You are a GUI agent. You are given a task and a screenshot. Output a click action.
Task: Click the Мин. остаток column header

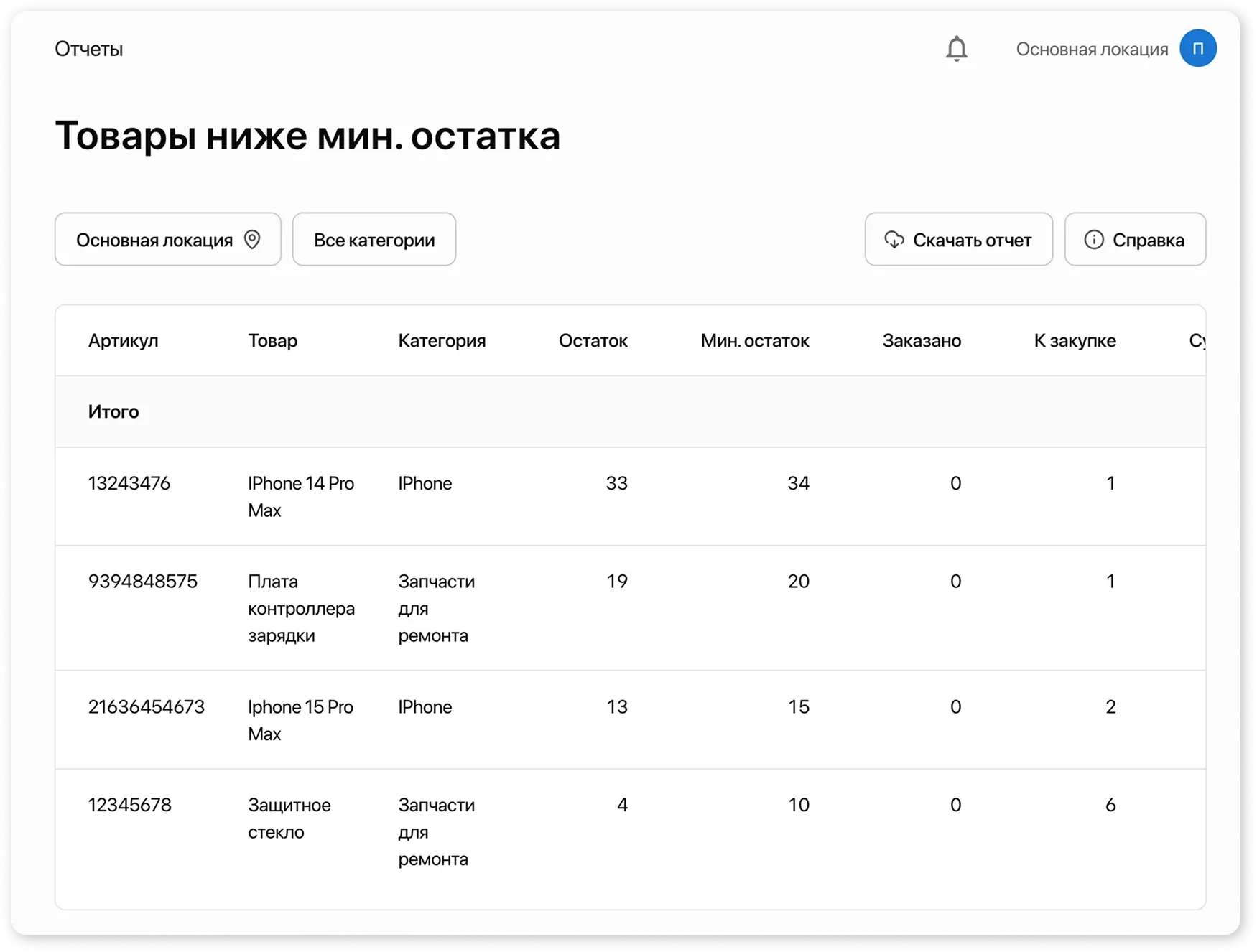click(x=755, y=341)
